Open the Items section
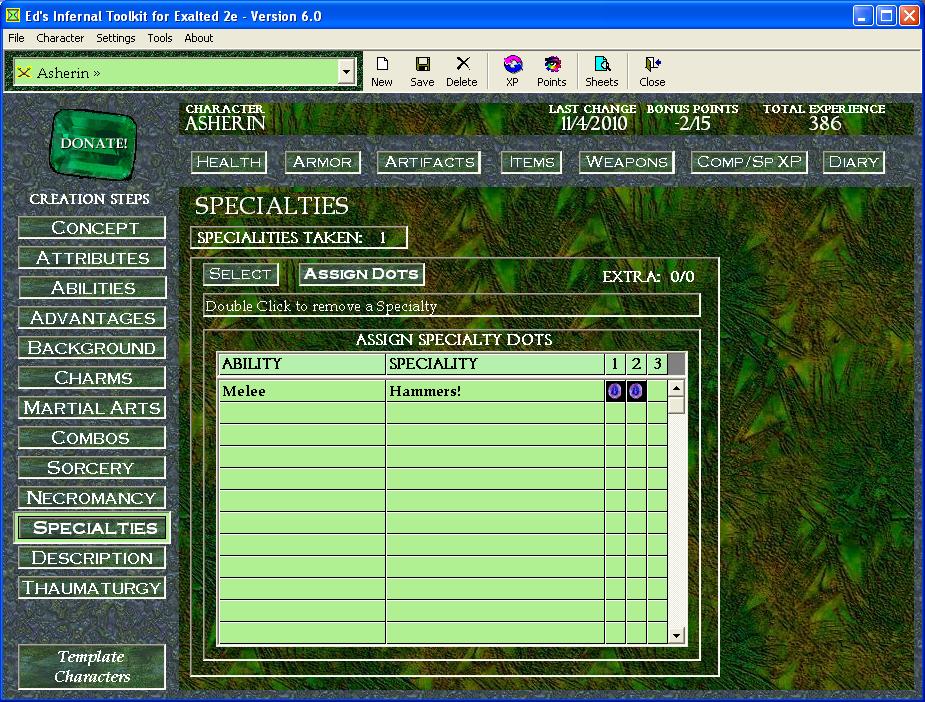 pos(532,162)
